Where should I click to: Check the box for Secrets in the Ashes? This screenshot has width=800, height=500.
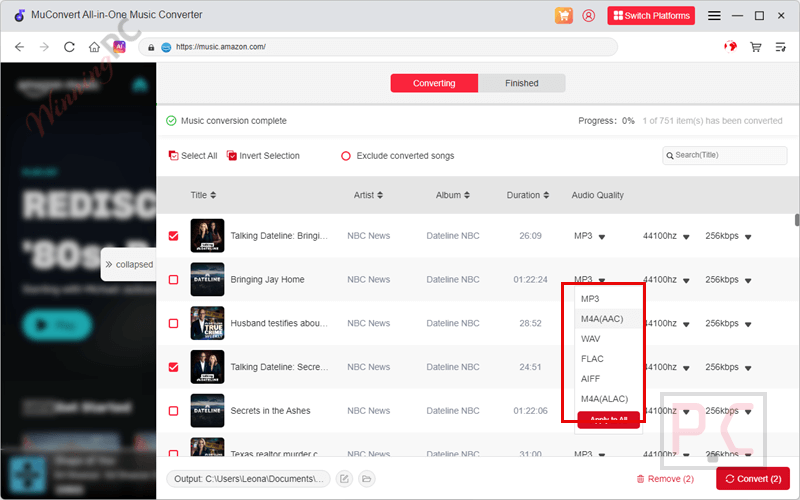(173, 411)
